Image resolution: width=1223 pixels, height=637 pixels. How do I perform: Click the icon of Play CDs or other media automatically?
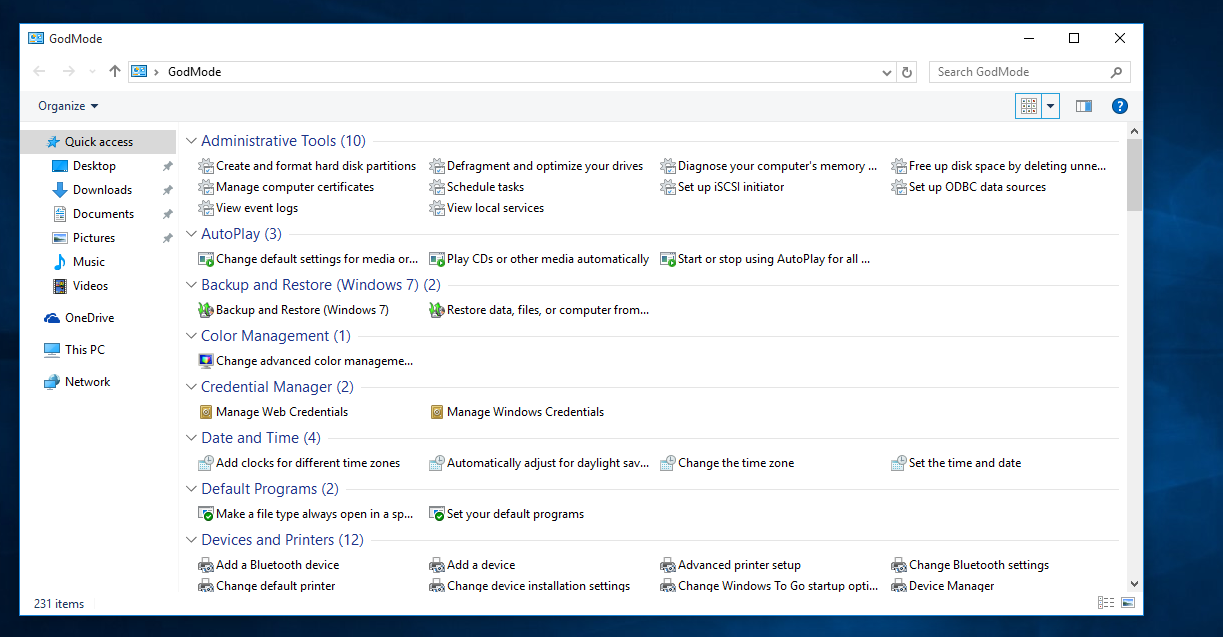tap(437, 259)
